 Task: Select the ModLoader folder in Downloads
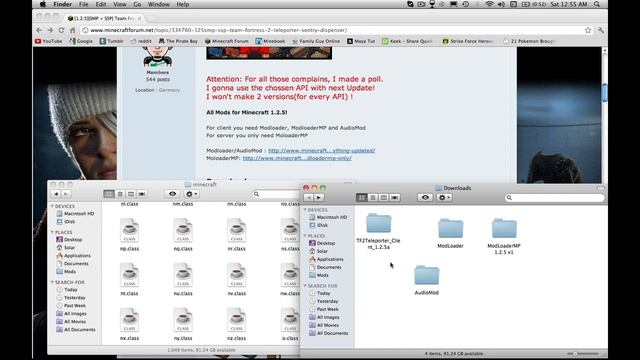point(450,233)
